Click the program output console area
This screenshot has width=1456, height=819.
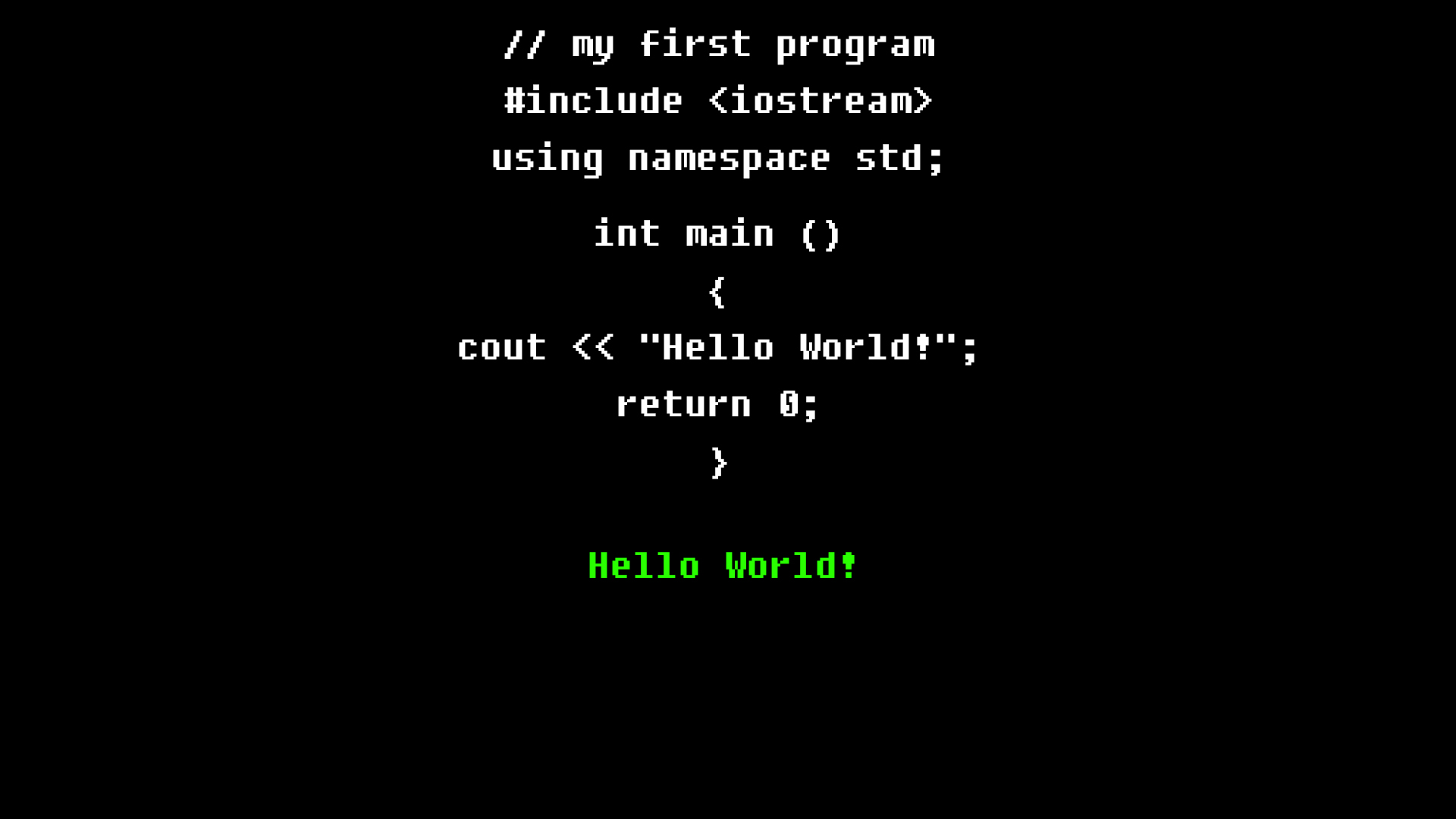(721, 565)
